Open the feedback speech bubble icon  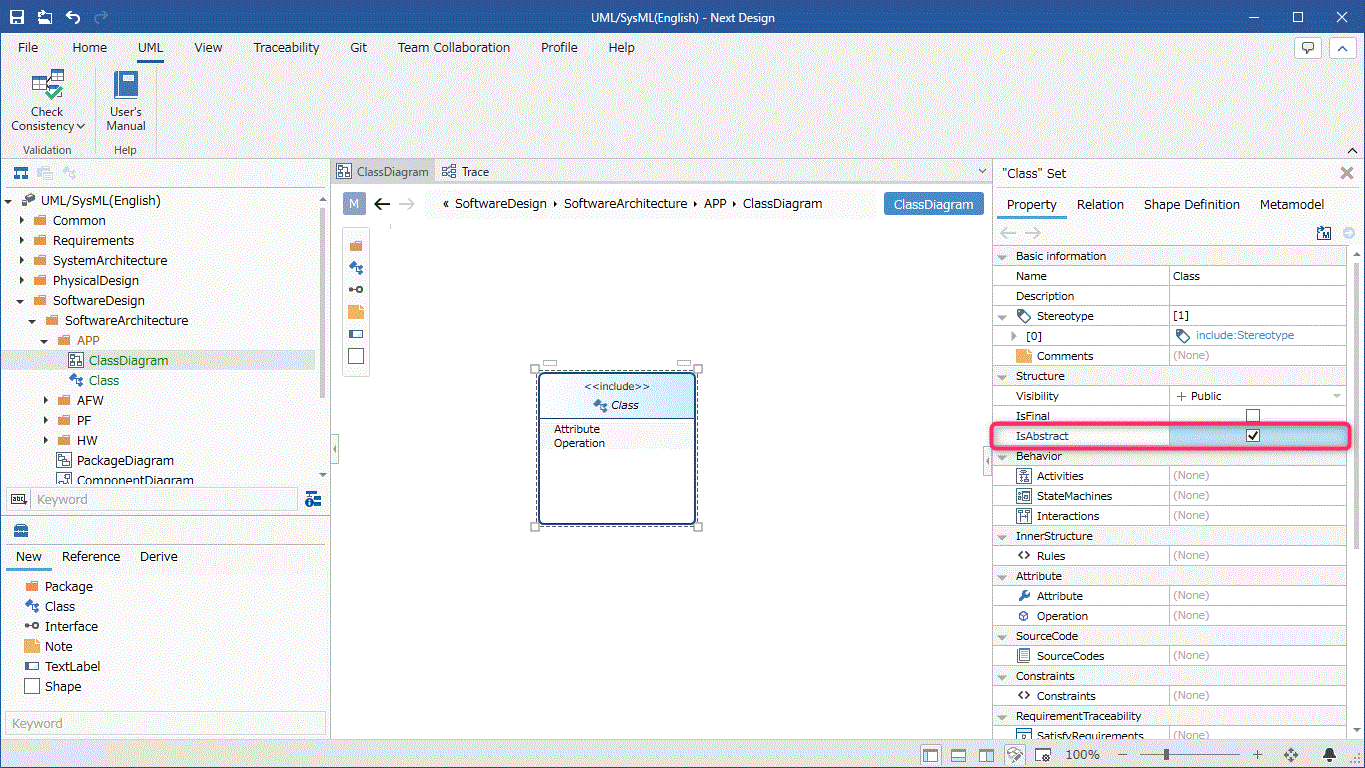tap(1308, 47)
